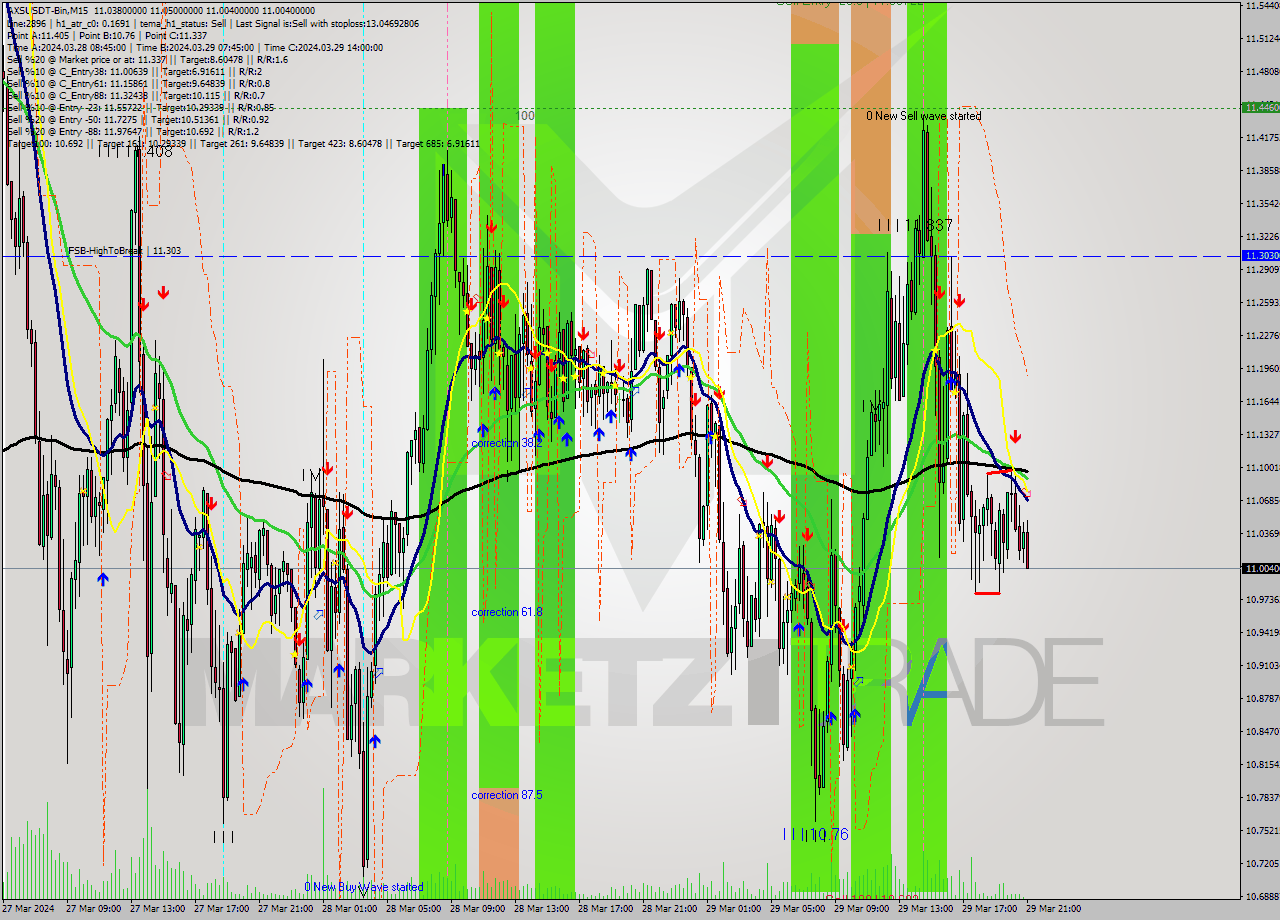The width and height of the screenshot is (1280, 920).
Task: Click the 10.7205 price axis value
Action: (1262, 863)
